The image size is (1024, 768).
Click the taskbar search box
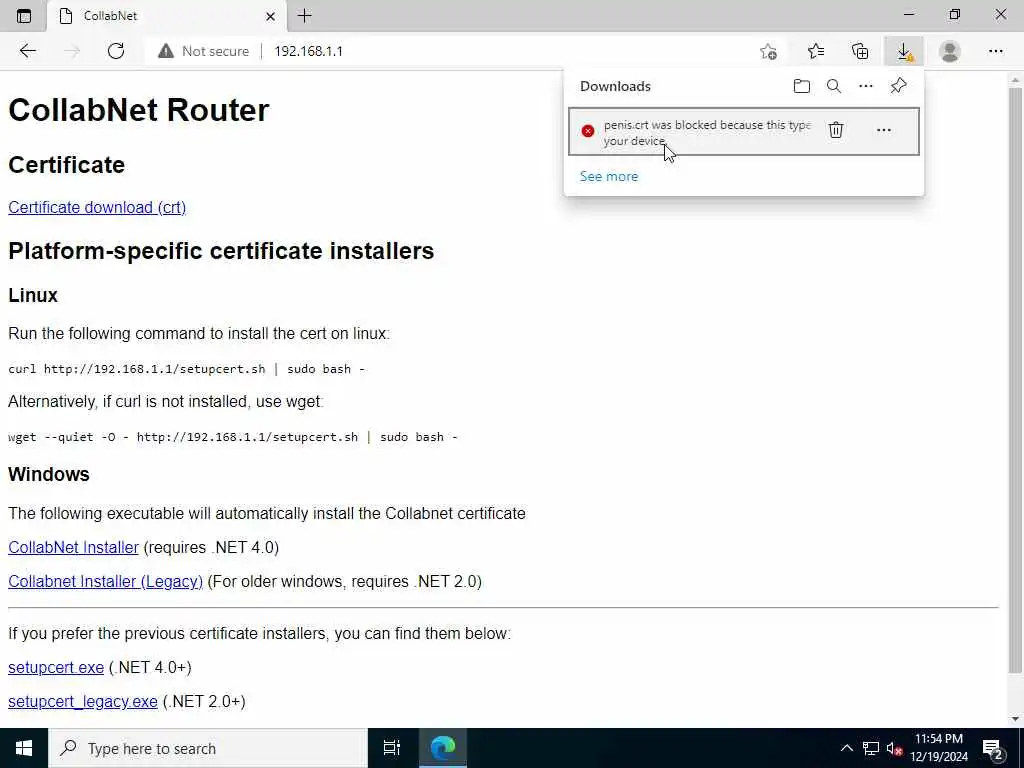click(x=208, y=748)
